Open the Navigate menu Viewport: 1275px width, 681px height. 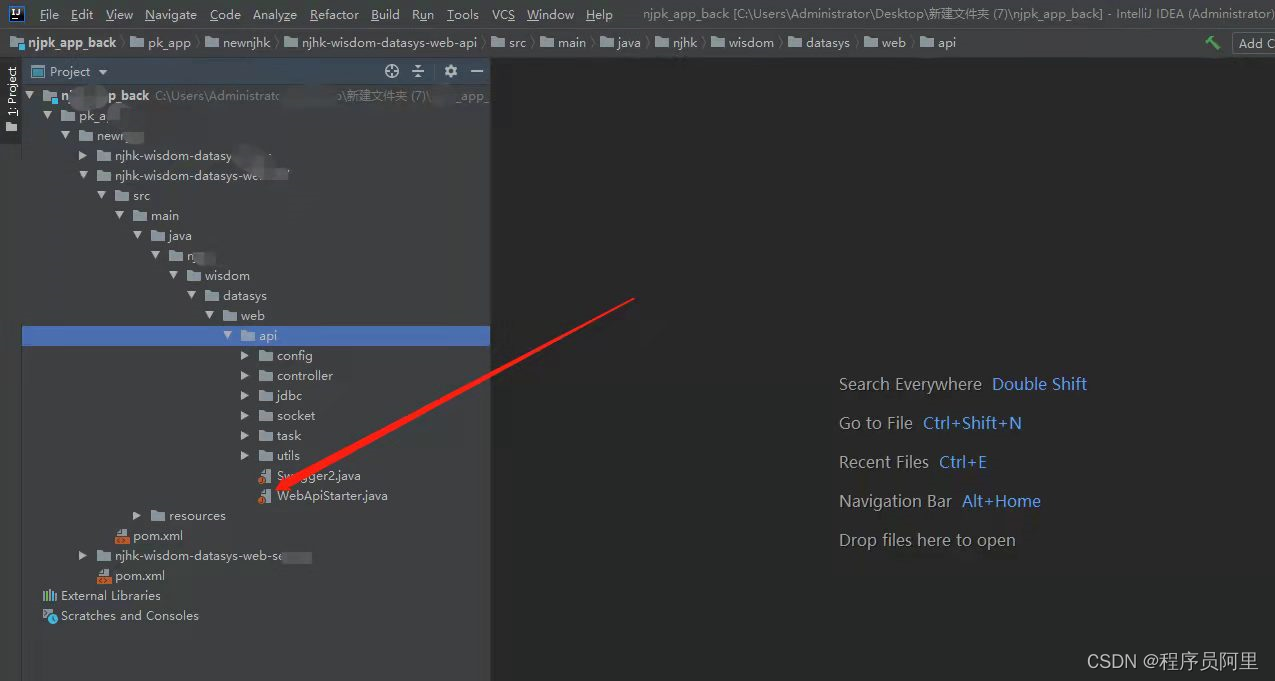[171, 15]
